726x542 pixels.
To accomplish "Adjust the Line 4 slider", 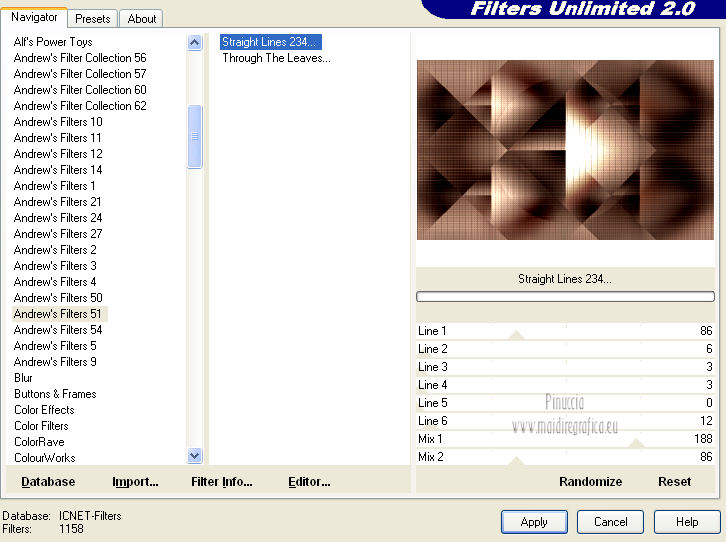I will [565, 385].
